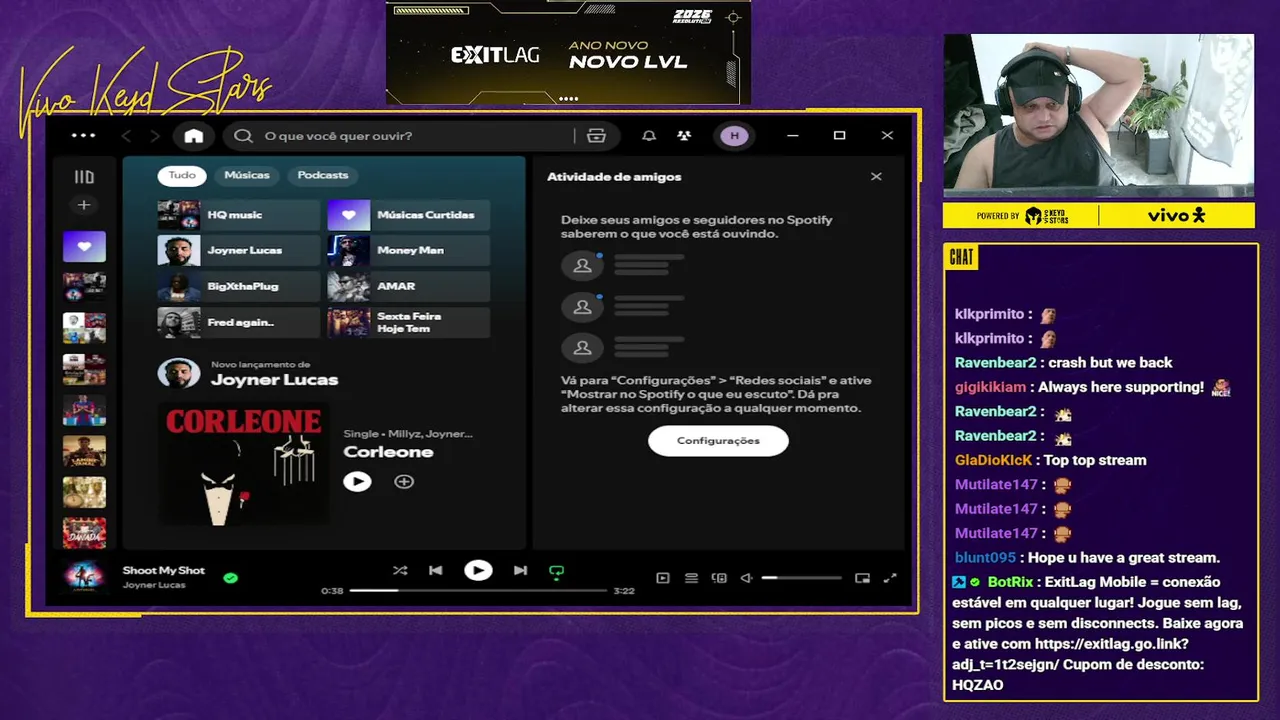
Task: Open the Joyner Lucas shortcut tile
Action: [x=238, y=250]
